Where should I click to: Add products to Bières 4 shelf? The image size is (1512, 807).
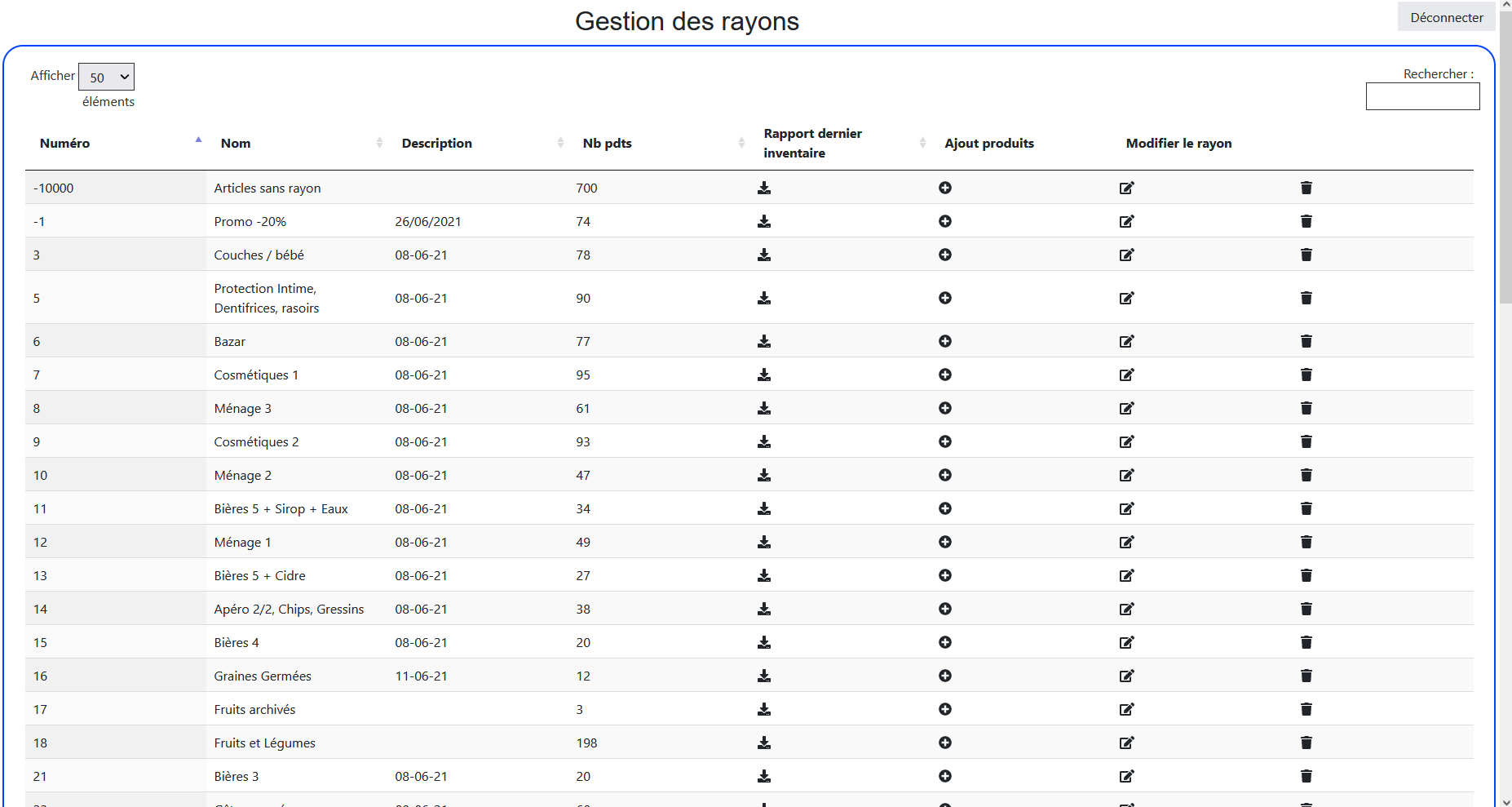(945, 642)
